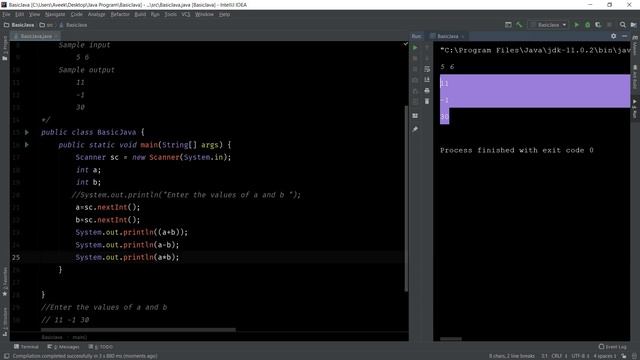Clear all console output with trash icon

(427, 101)
